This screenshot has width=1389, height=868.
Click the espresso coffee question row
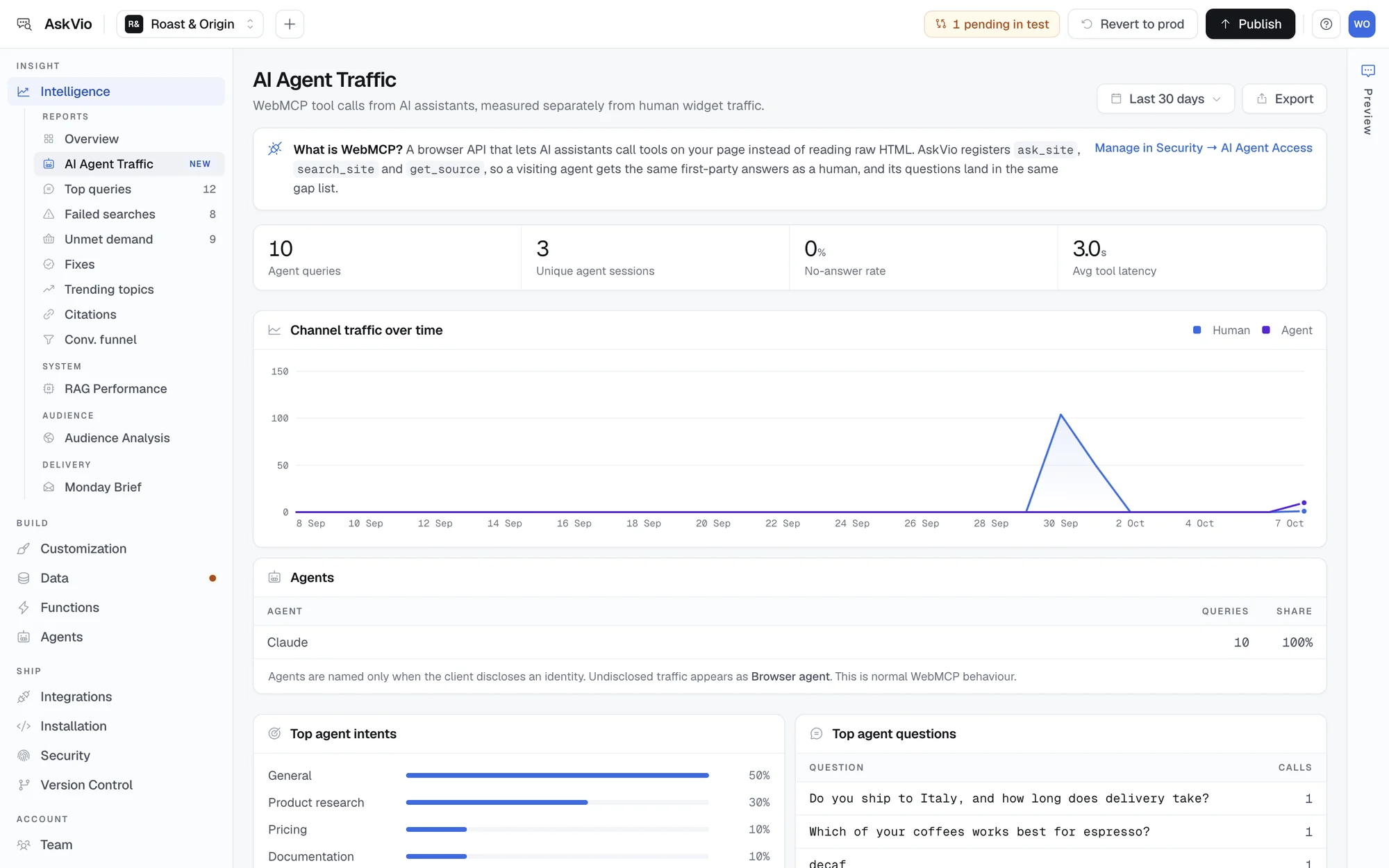[1061, 832]
